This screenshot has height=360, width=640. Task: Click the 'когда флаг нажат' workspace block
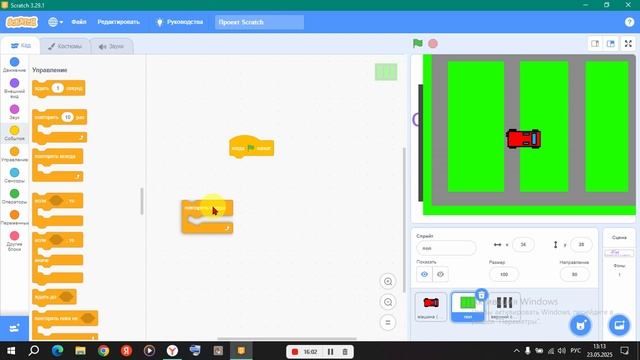[x=251, y=147]
